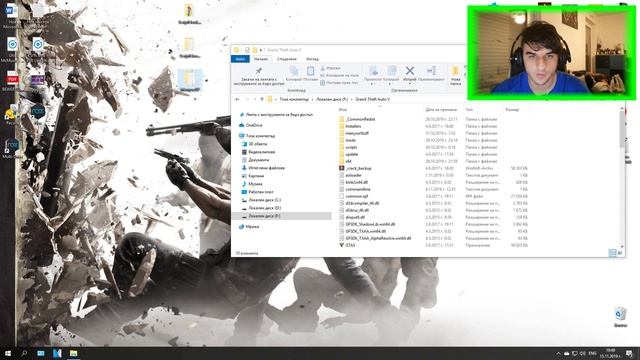Click the red X Delete icon
The height and width of the screenshot is (360, 640).
click(410, 71)
